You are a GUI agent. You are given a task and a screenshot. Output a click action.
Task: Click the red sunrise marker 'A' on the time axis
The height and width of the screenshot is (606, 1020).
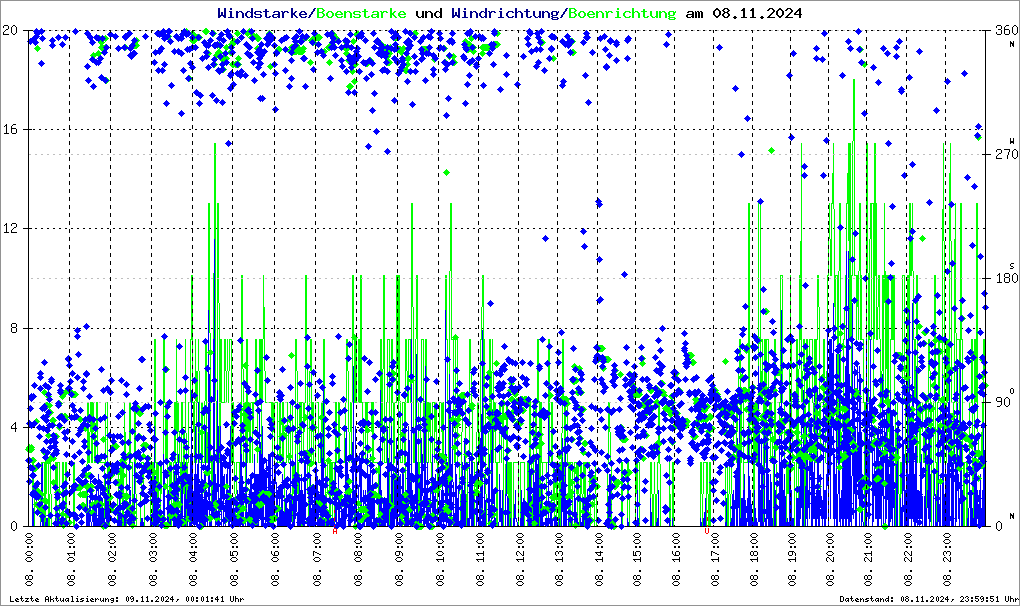click(335, 531)
